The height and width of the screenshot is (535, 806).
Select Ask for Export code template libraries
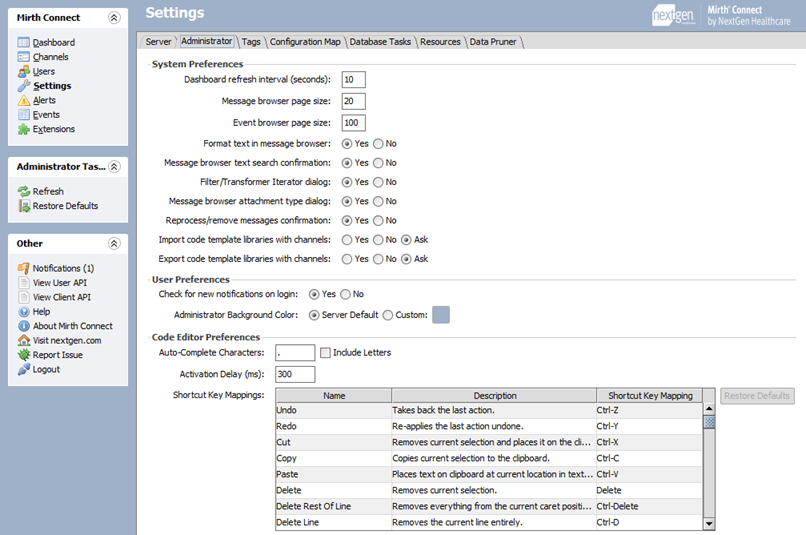407,259
